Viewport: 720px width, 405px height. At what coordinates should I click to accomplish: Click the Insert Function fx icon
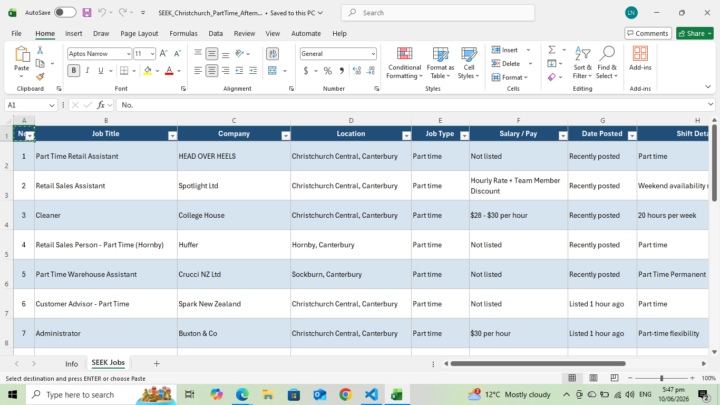pos(101,105)
